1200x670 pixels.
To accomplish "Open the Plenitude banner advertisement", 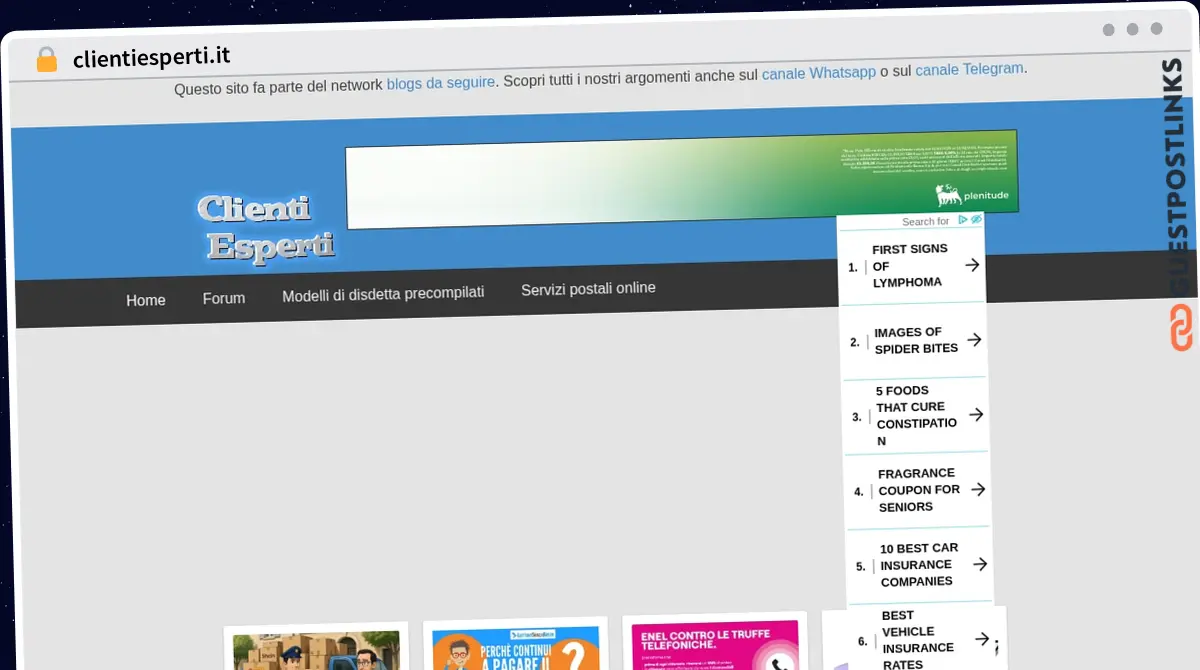I will 682,179.
